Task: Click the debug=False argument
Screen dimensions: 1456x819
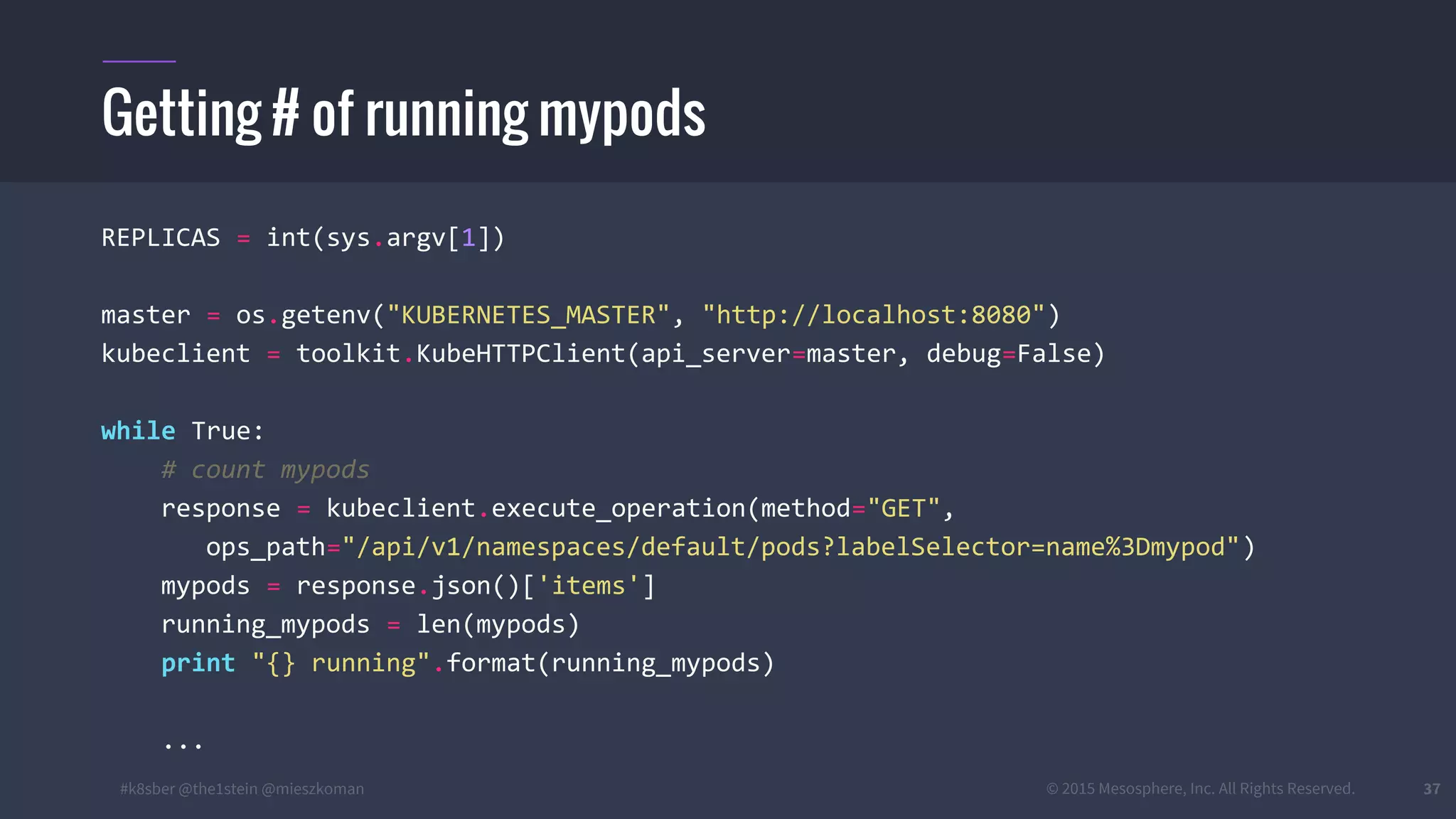Action: [x=1008, y=353]
